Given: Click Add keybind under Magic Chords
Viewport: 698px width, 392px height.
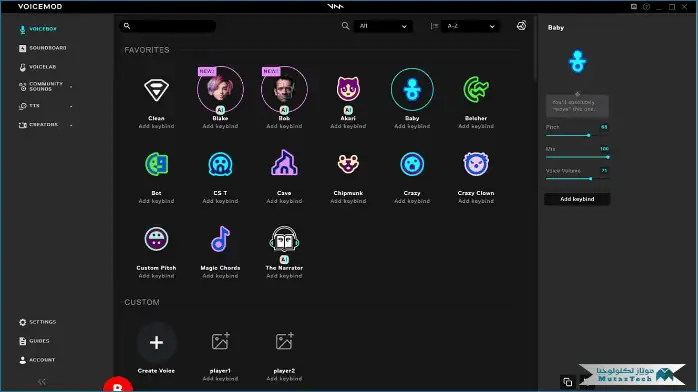Looking at the screenshot, I should tap(220, 276).
